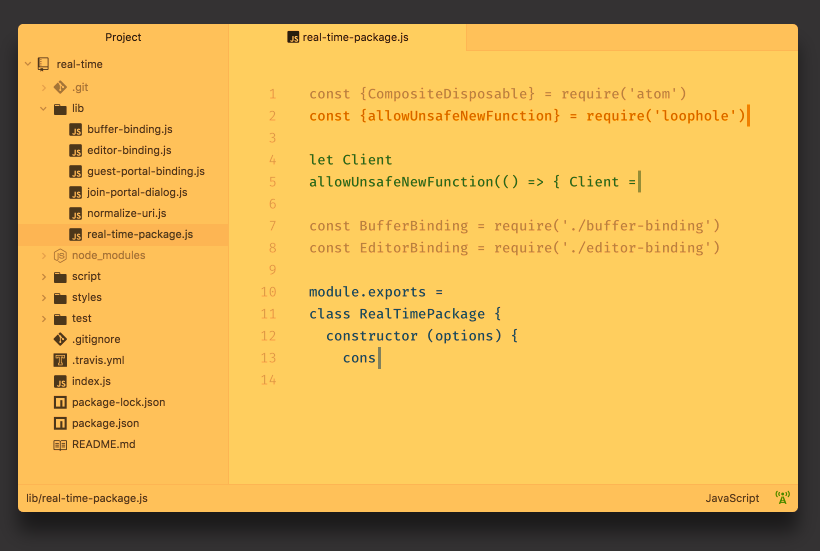Expand the script folder

tap(43, 276)
